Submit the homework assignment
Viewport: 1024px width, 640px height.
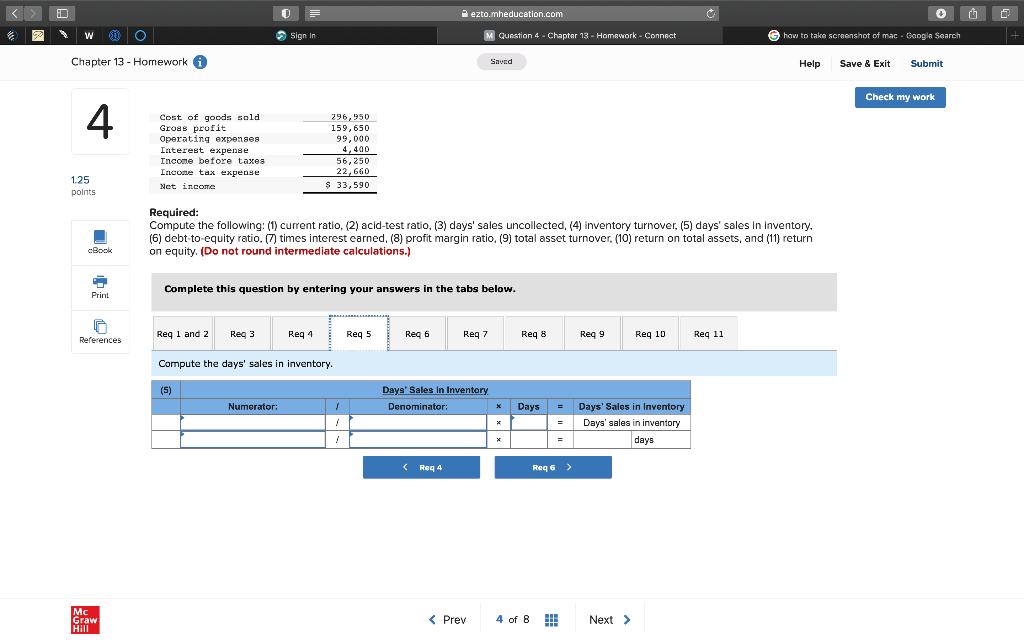[927, 63]
